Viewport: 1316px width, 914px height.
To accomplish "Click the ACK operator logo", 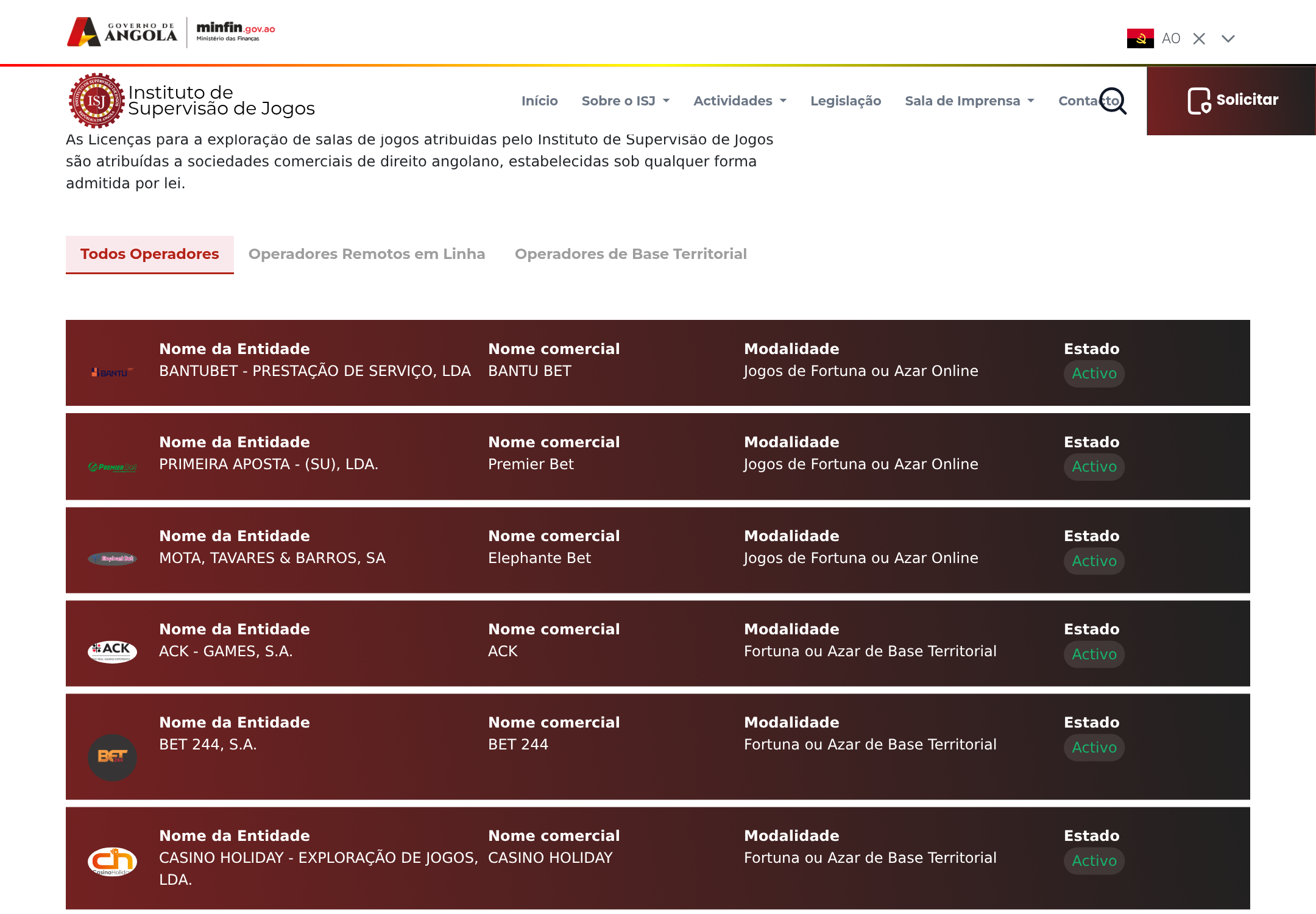I will [x=112, y=651].
